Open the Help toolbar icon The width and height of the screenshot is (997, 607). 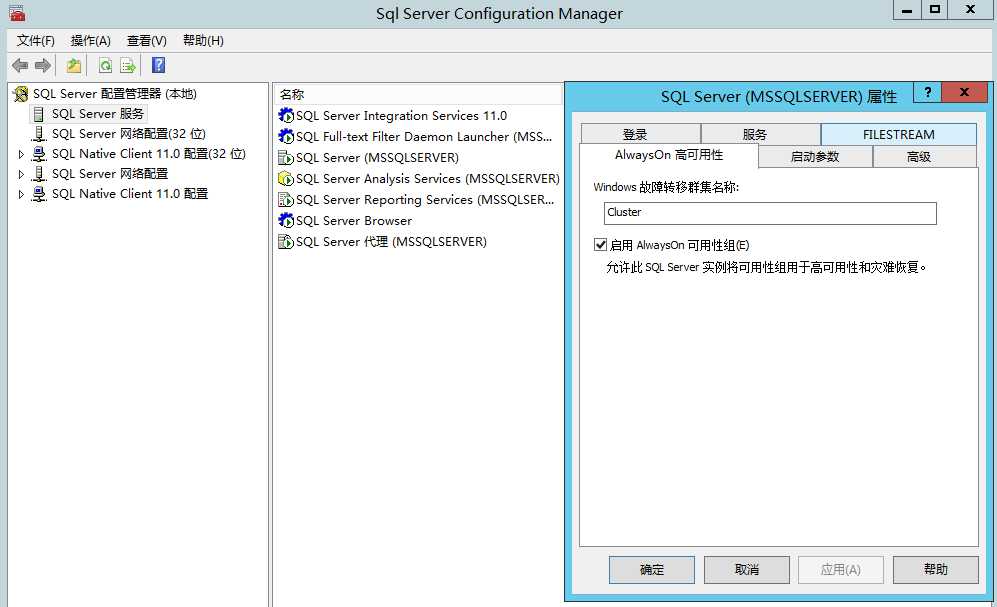point(158,65)
